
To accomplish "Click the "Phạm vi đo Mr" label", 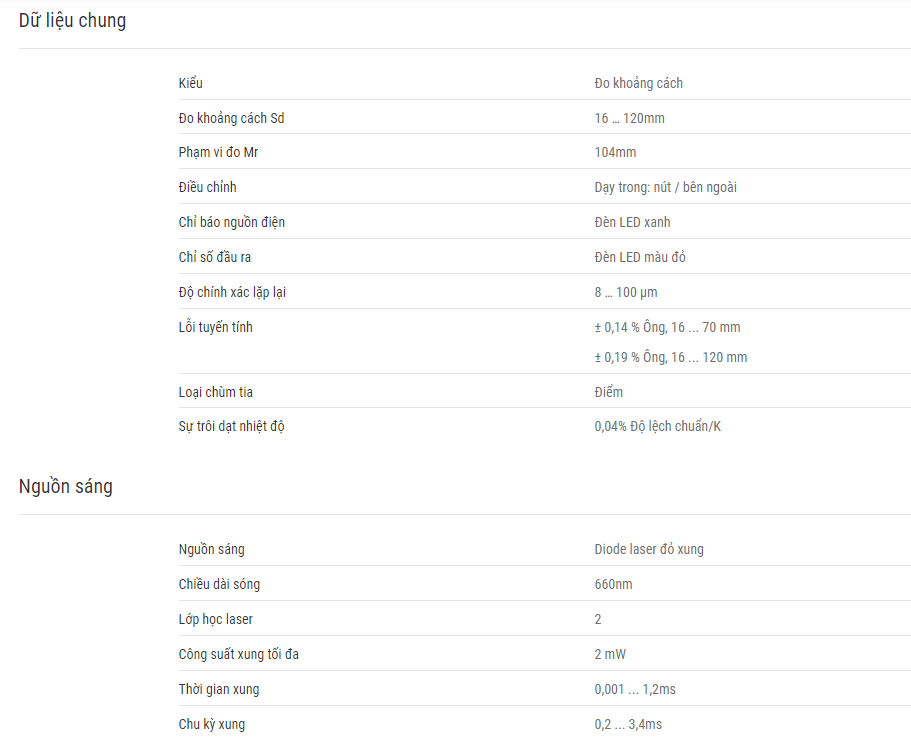I will point(218,152).
